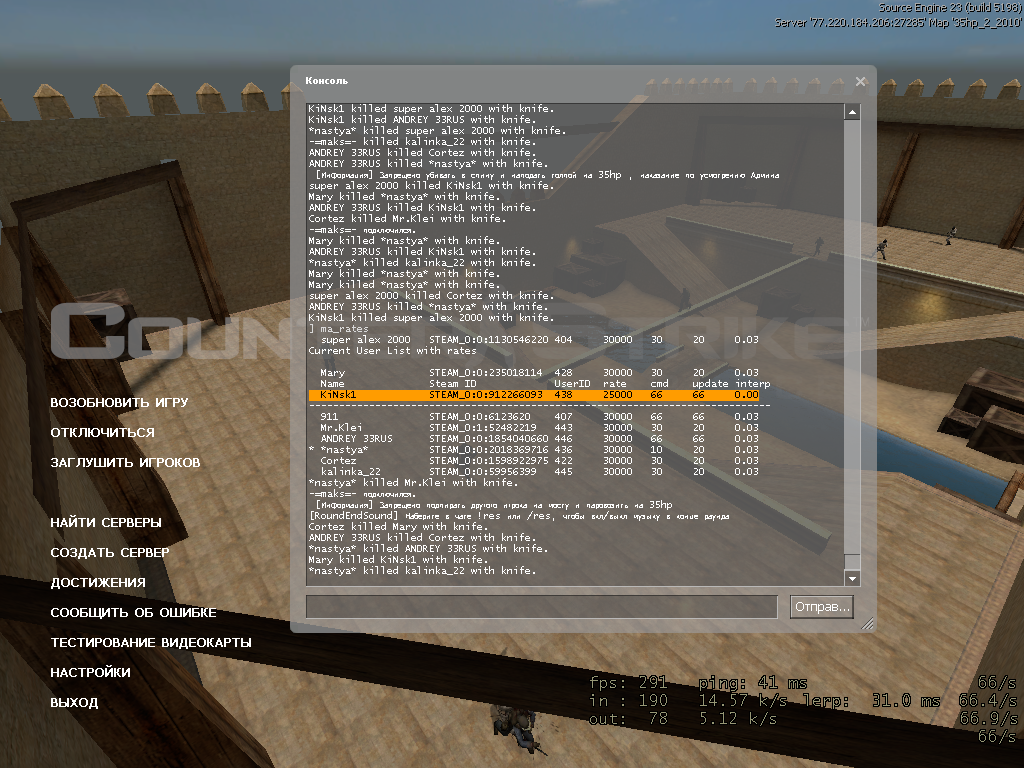Select highlighted KiNsk1 rates row

(534, 395)
